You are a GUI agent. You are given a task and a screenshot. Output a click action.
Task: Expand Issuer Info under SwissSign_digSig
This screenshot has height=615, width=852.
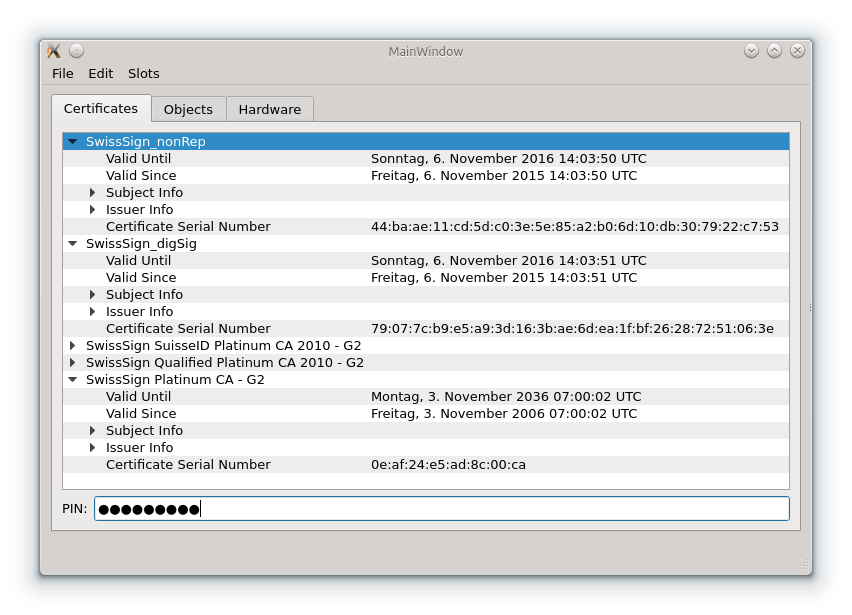(x=92, y=311)
